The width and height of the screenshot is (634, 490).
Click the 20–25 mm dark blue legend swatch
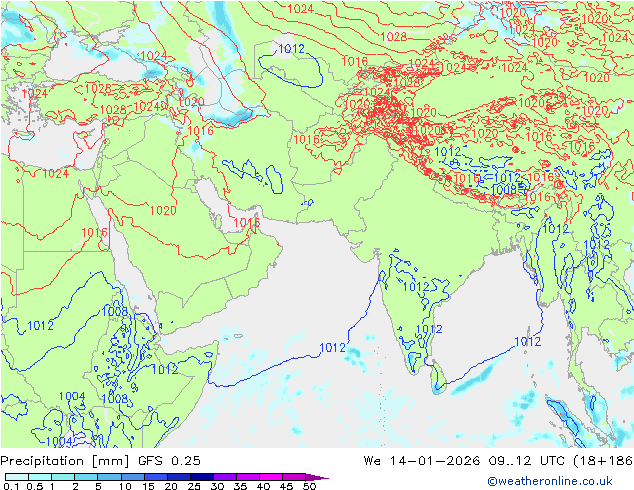point(178,477)
